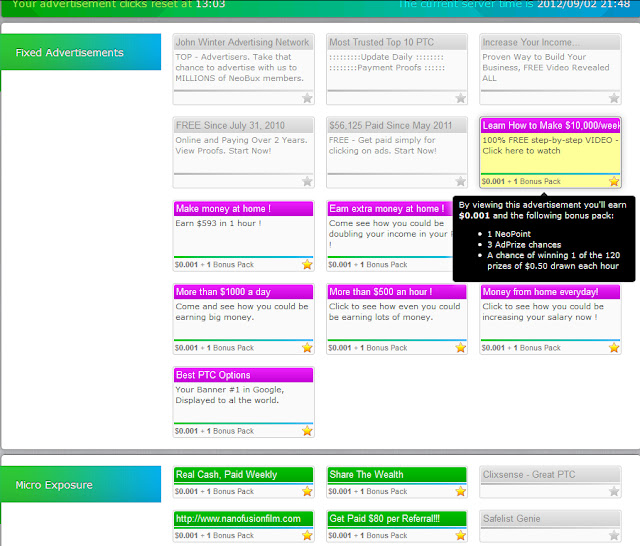Click 'Come see how you could be' doubling income text
This screenshot has height=546, width=640.
(387, 223)
